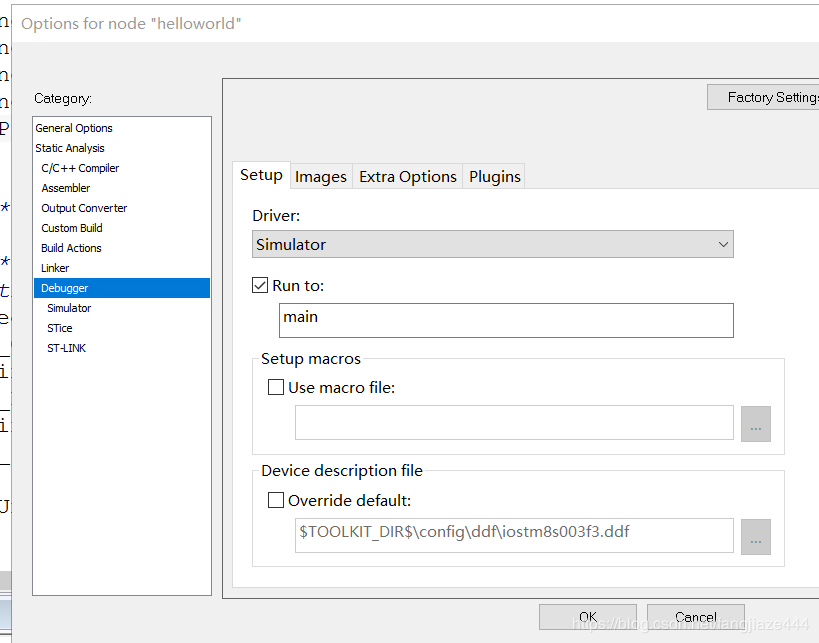
Task: Select C/C++ Compiler category
Action: [80, 168]
